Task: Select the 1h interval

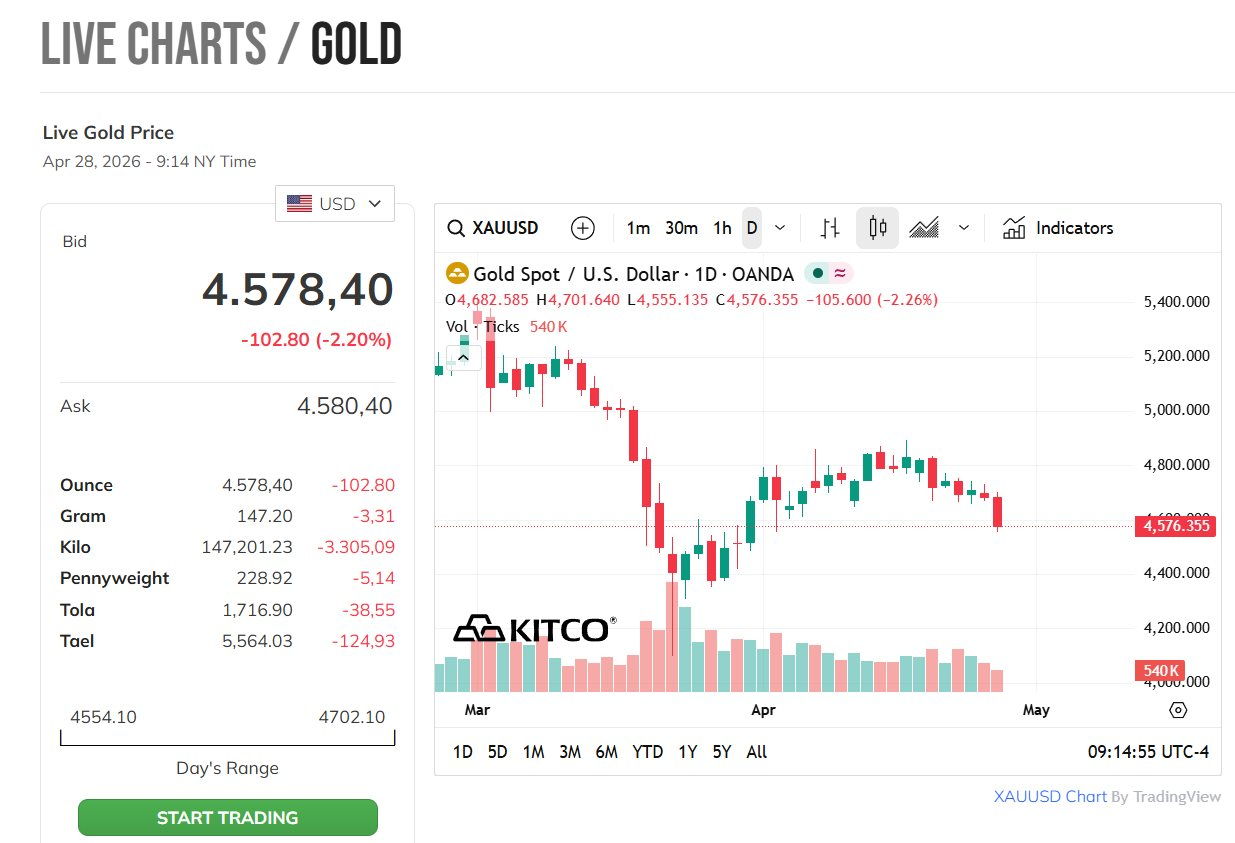Action: point(722,228)
